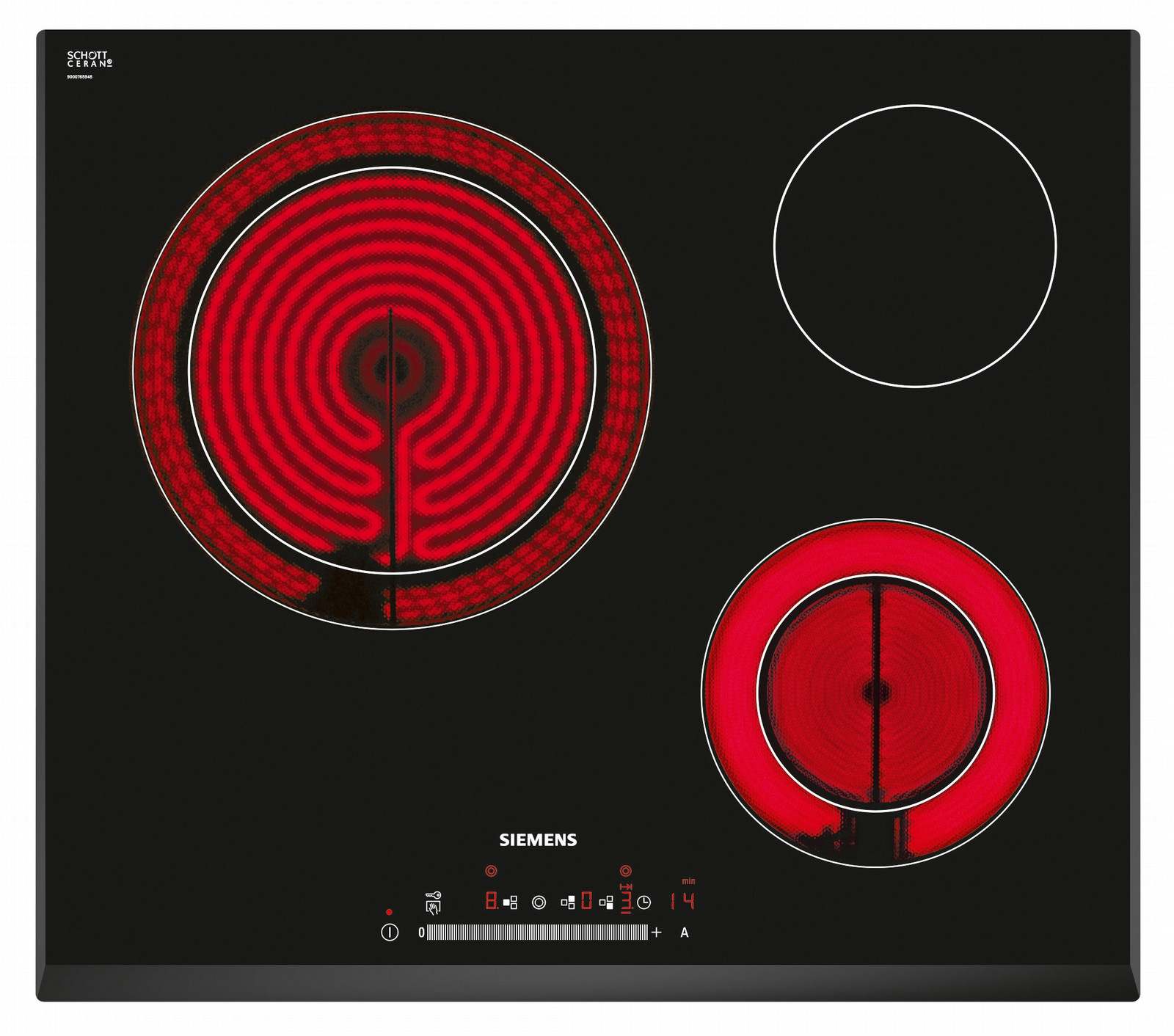Tap the 0 at slider start
Screen dimensions: 1174x1036
[x=421, y=933]
